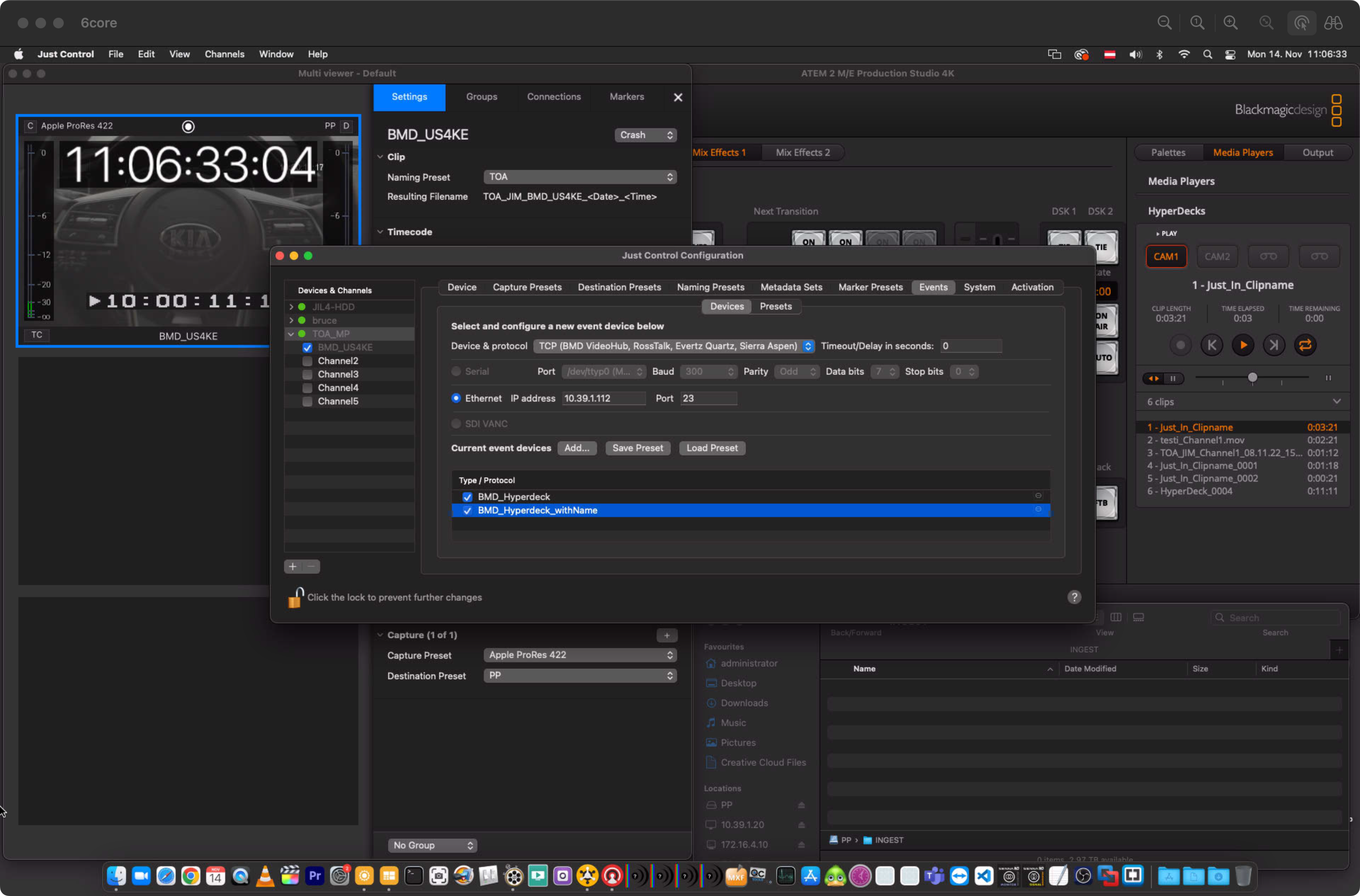1360x896 pixels.
Task: Check the Channel3 checkbox
Action: click(x=307, y=374)
